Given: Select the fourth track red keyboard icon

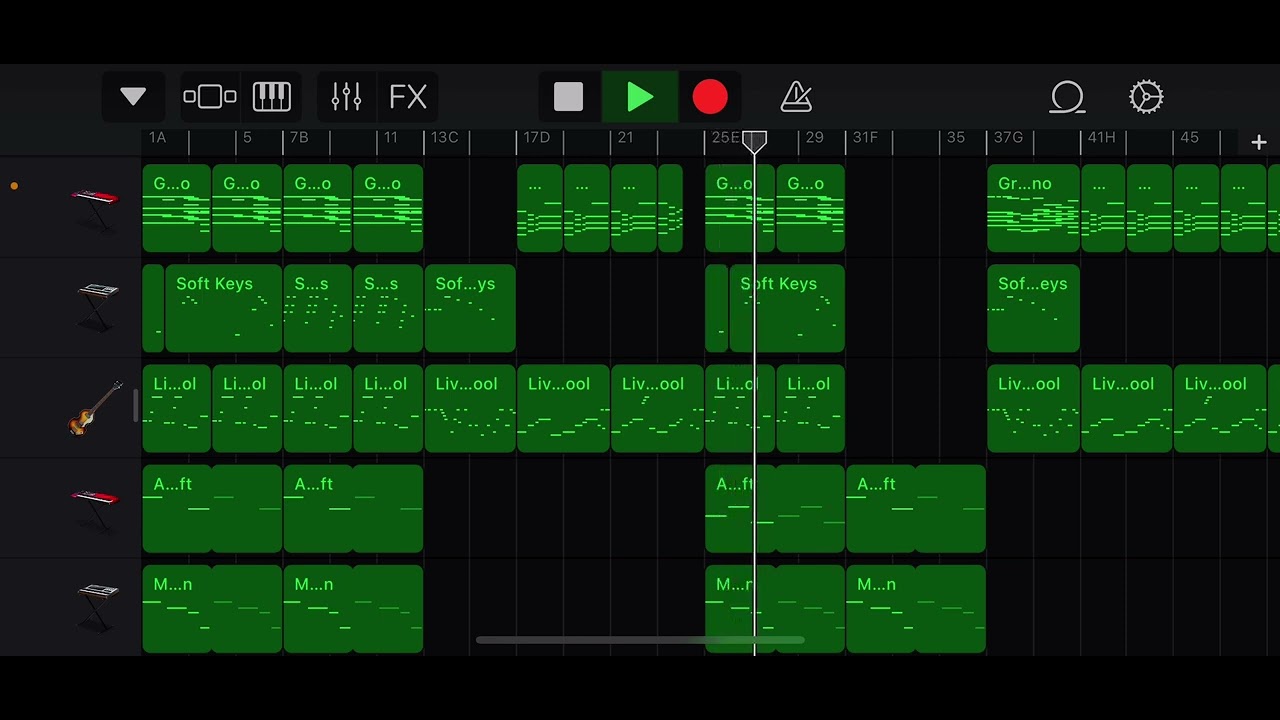Looking at the screenshot, I should point(95,507).
